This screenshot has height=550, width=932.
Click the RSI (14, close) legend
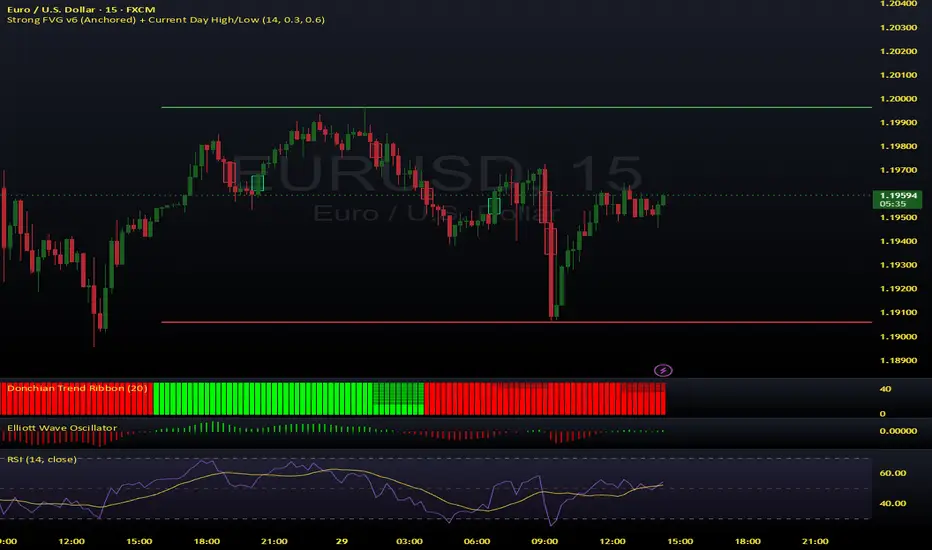point(42,459)
